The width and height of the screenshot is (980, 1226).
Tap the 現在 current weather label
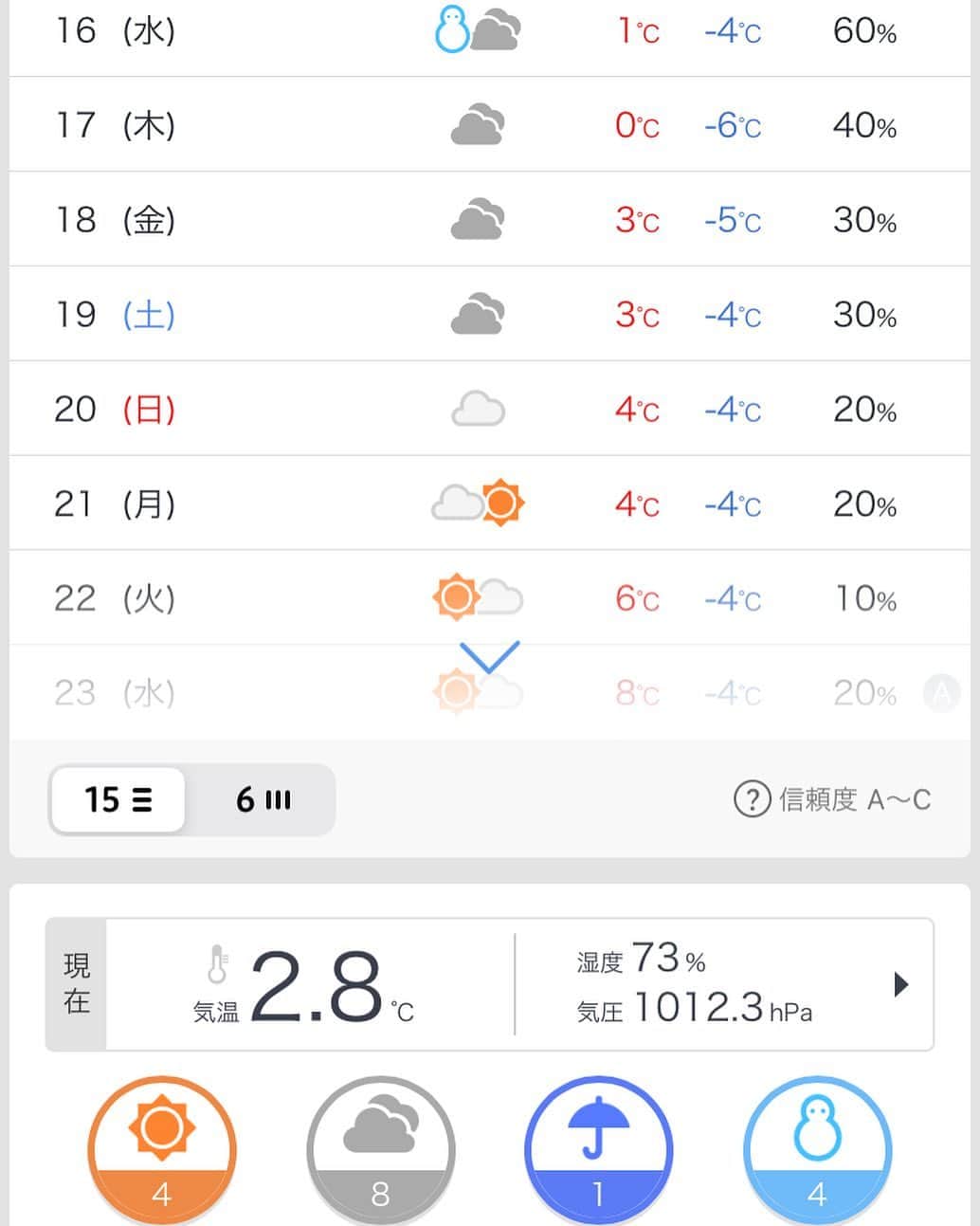pyautogui.click(x=77, y=984)
